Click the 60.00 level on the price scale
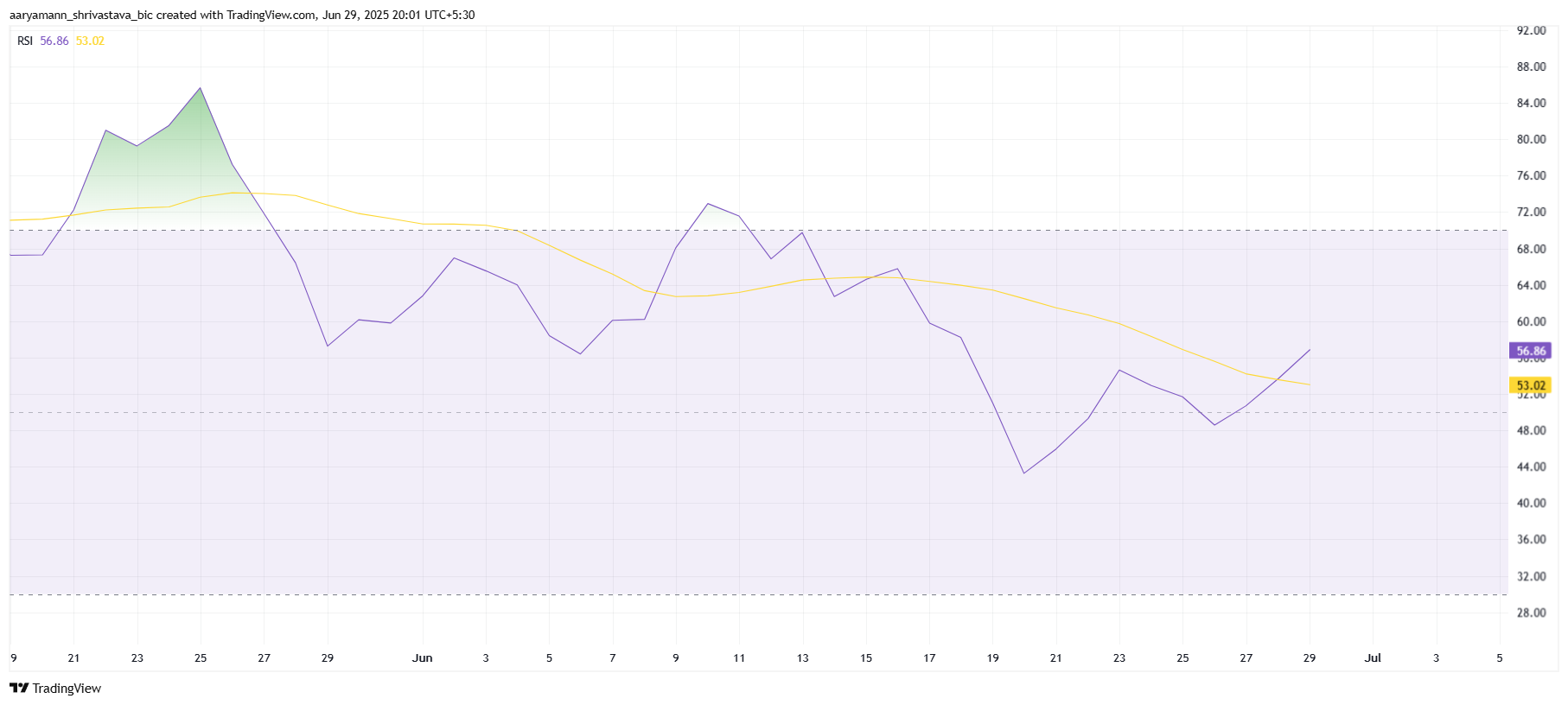1568x705 pixels. (1531, 321)
